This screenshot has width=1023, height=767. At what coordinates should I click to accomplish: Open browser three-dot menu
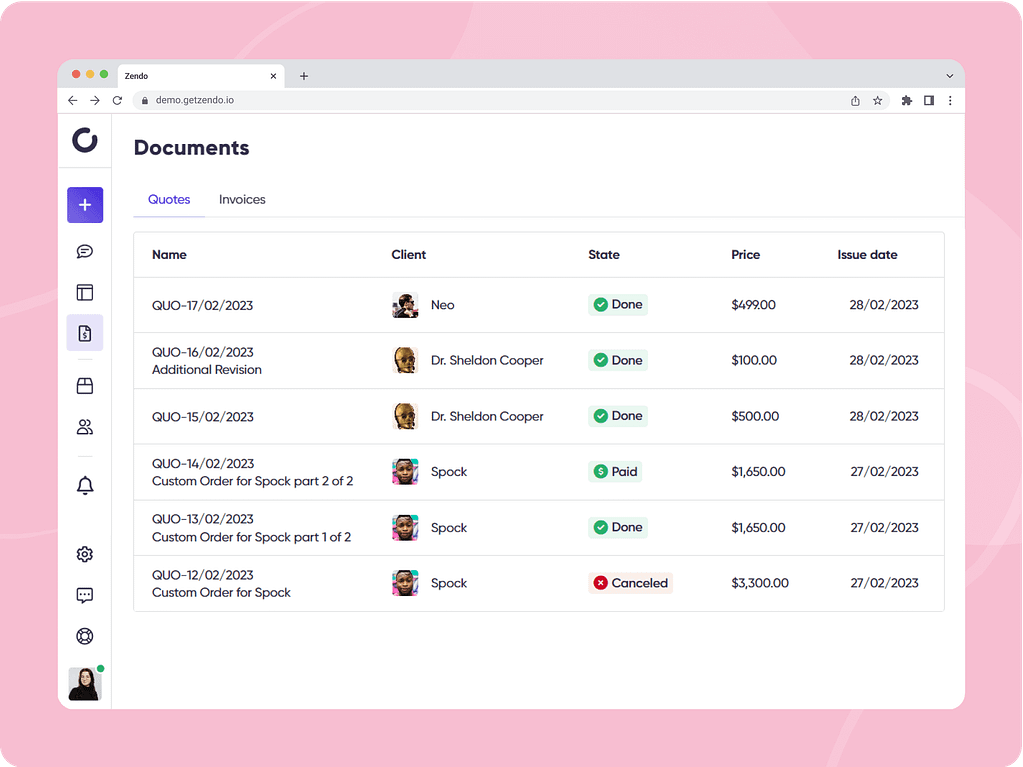950,100
